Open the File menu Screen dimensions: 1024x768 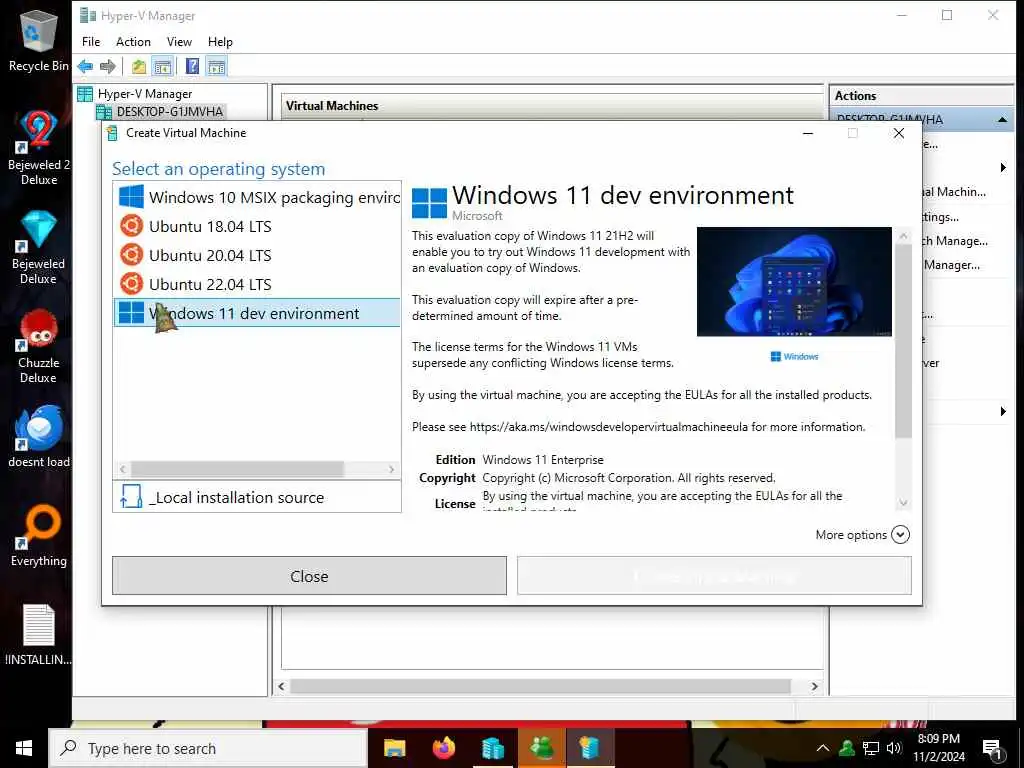point(91,42)
